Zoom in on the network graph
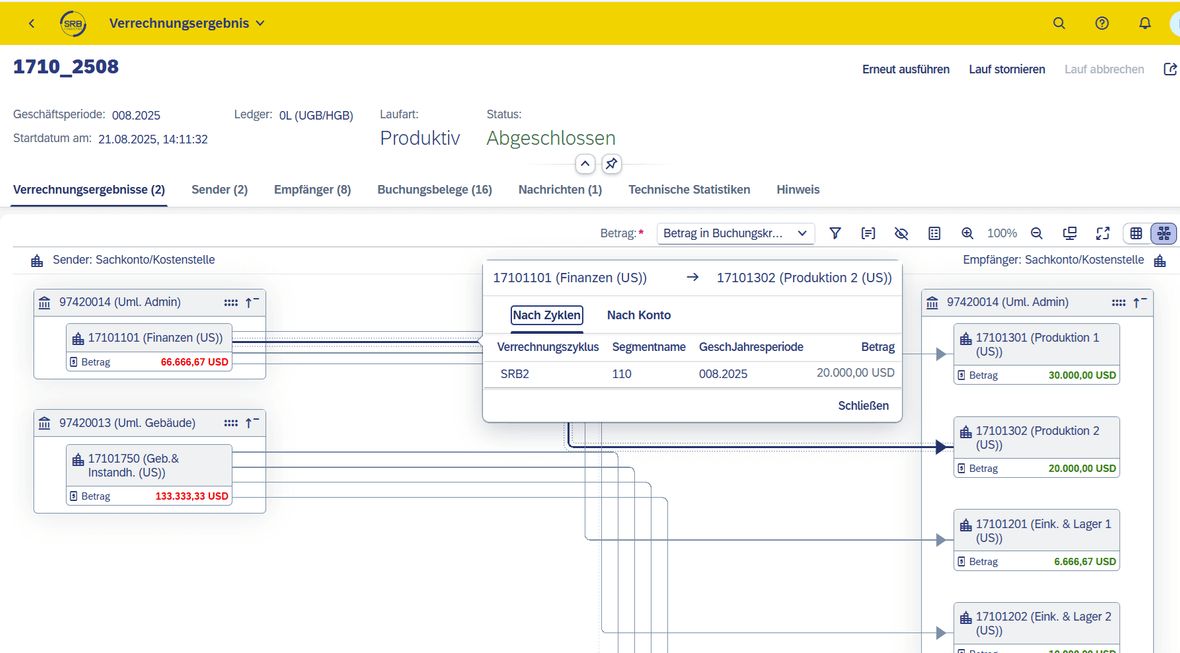 pos(967,233)
